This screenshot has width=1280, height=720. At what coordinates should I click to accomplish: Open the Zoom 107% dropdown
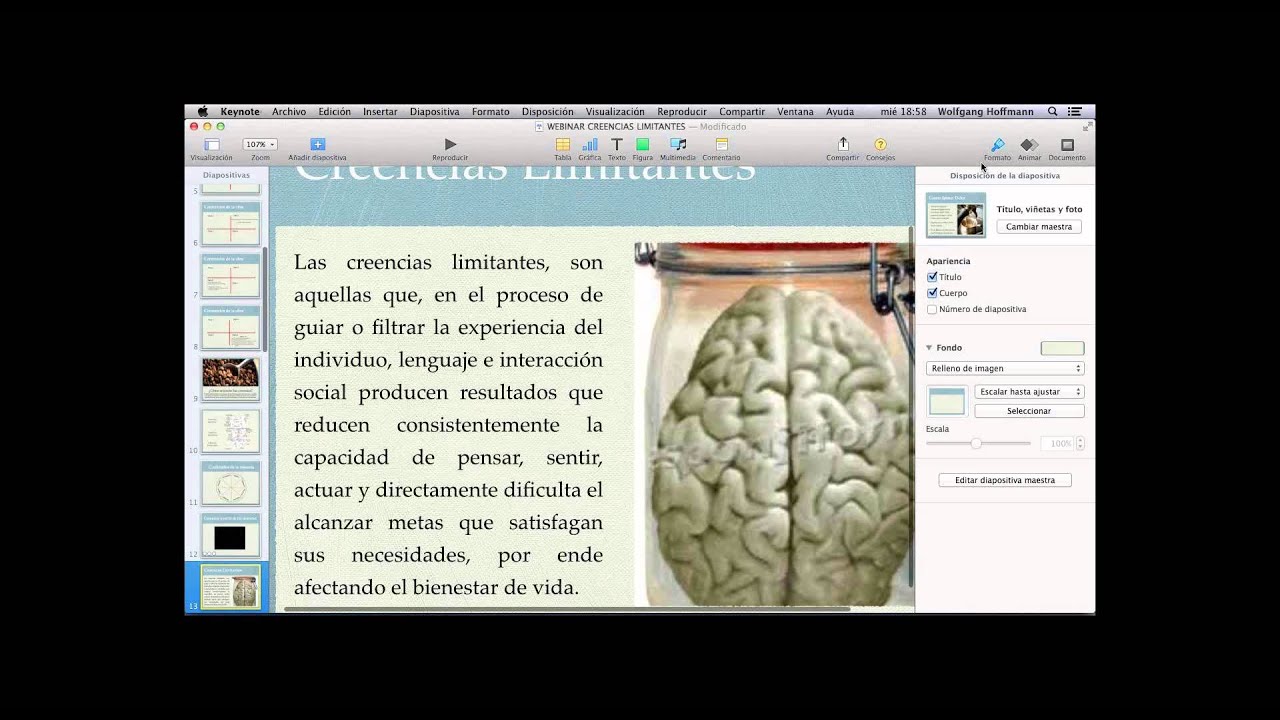tap(260, 145)
